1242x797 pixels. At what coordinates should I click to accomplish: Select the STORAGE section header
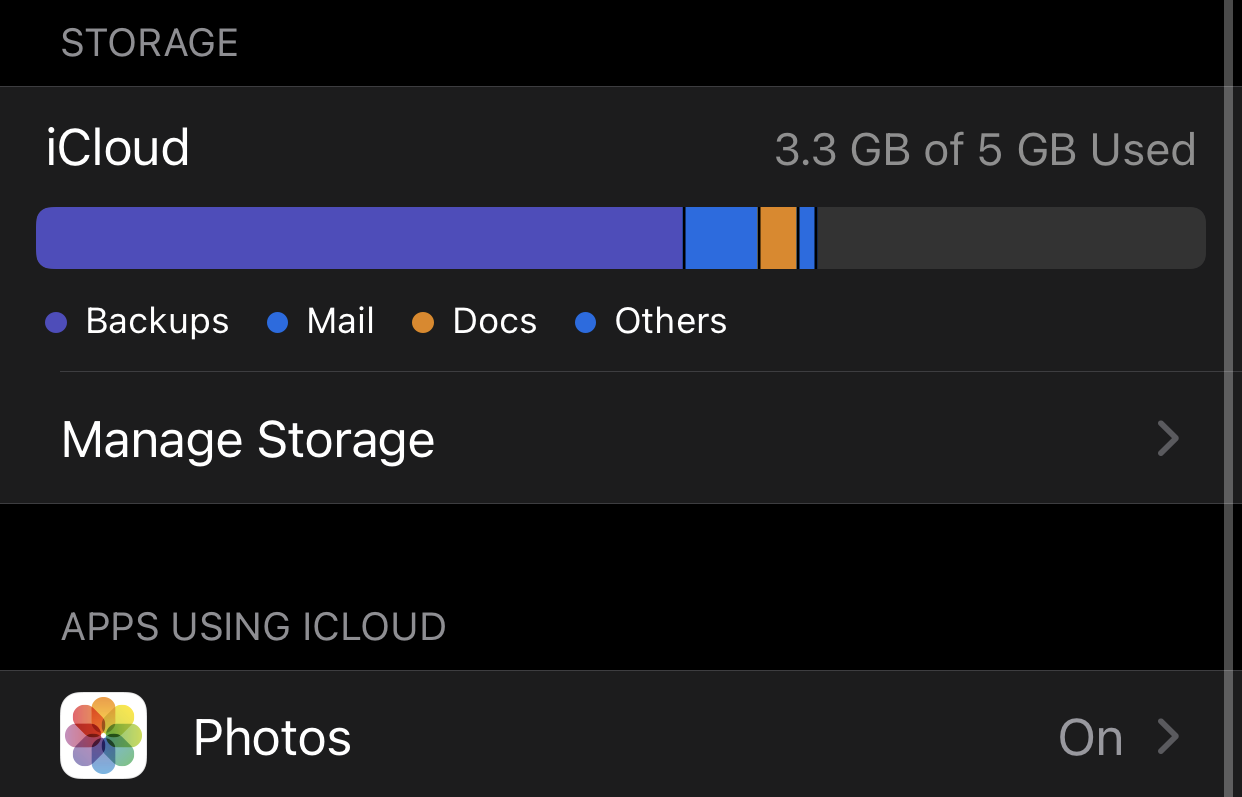pos(149,43)
